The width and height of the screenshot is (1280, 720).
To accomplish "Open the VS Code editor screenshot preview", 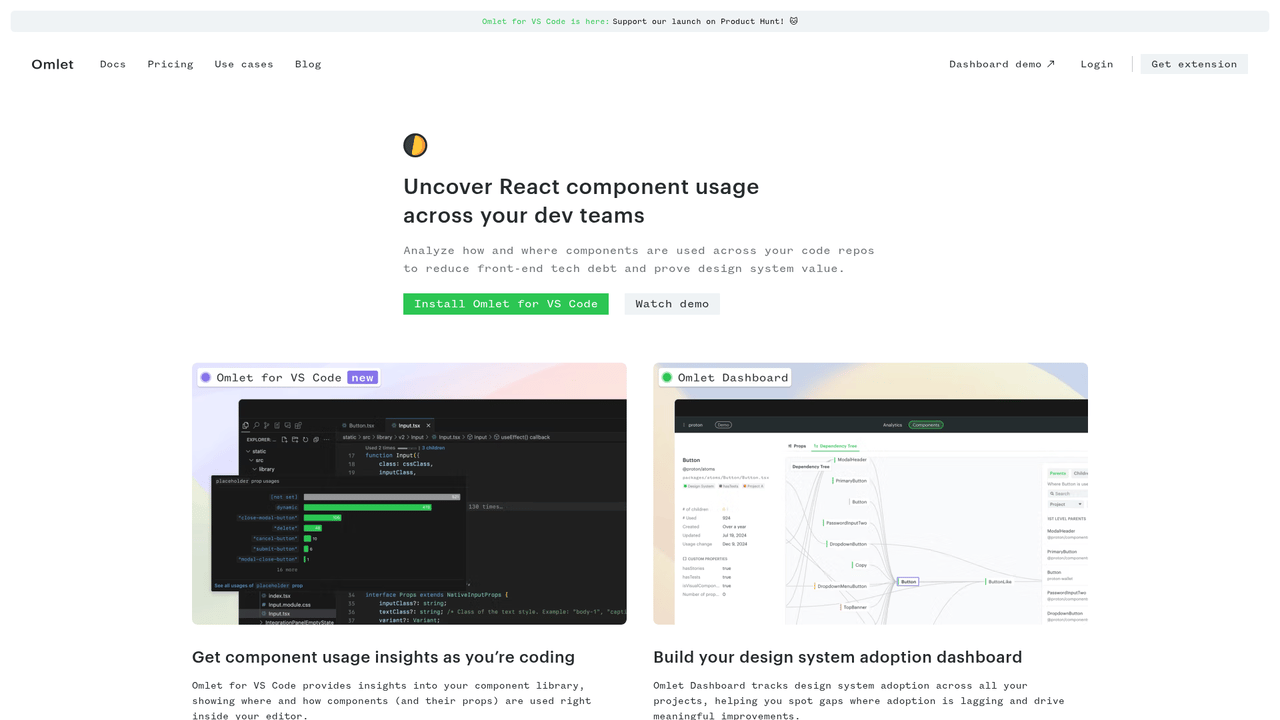I will coord(410,494).
